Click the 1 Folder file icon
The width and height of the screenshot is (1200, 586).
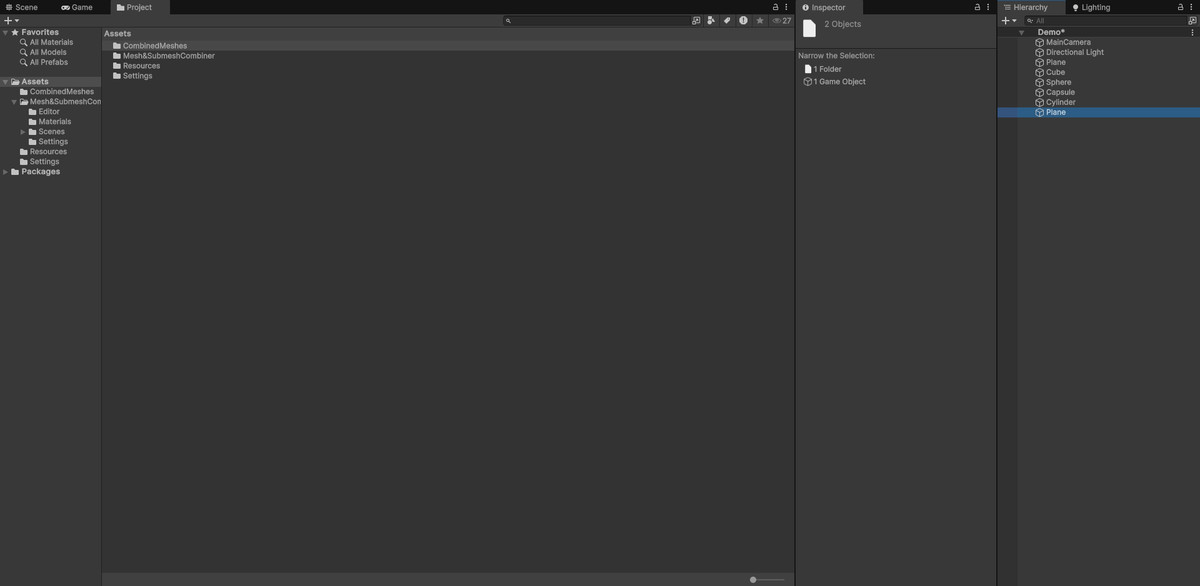click(808, 69)
